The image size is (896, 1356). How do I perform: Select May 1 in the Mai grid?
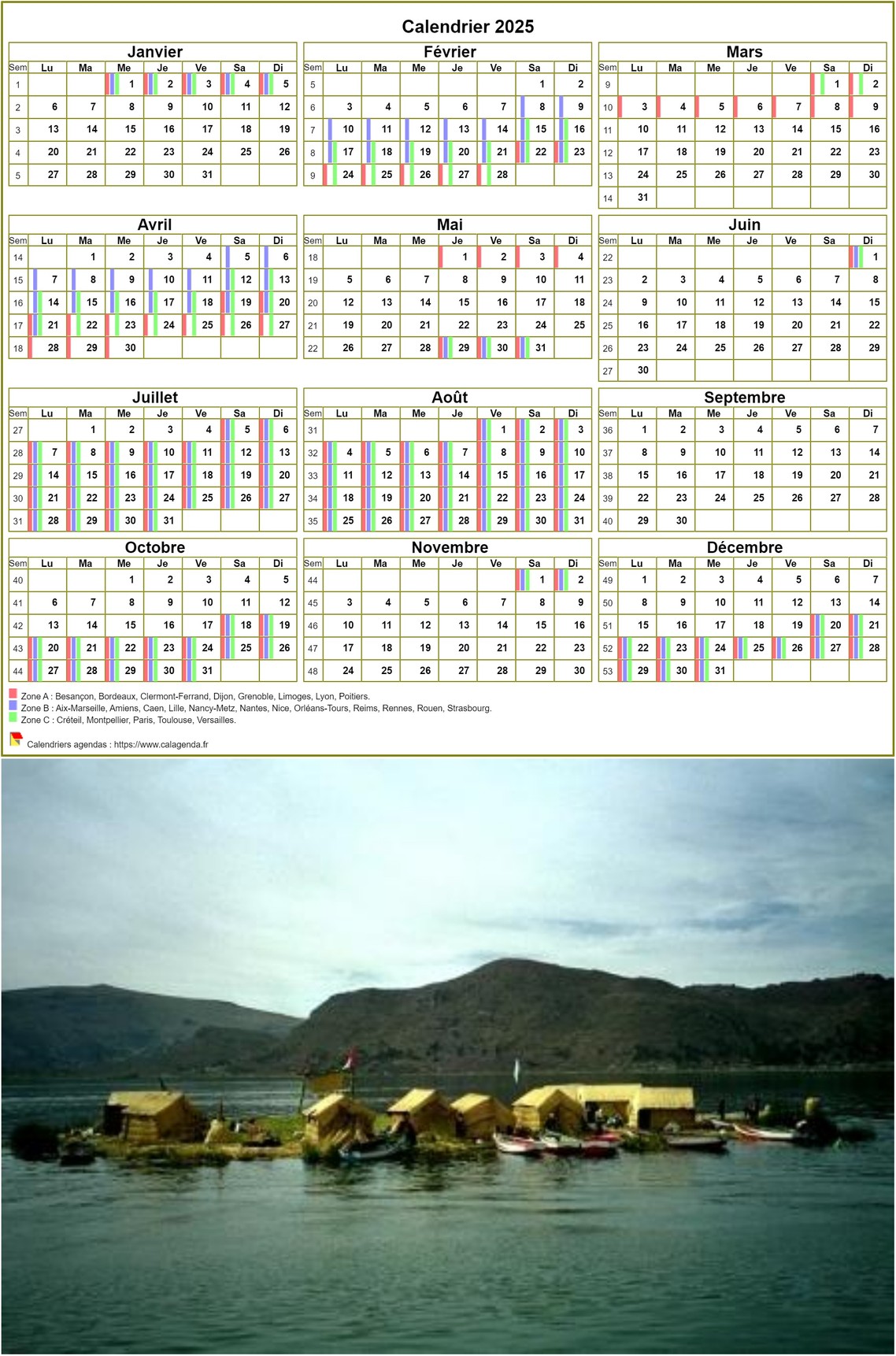coord(465,257)
